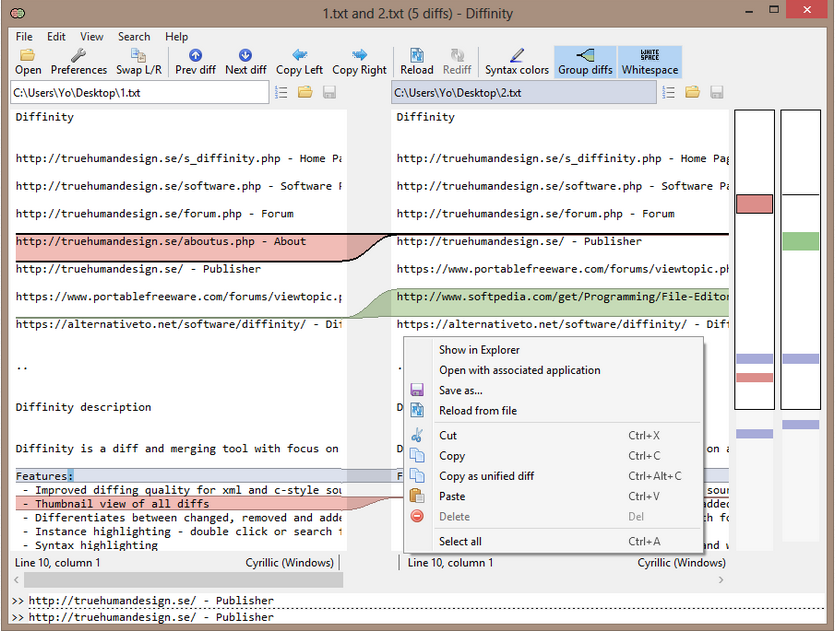Toggle Syntax colors
The image size is (835, 631).
(517, 62)
